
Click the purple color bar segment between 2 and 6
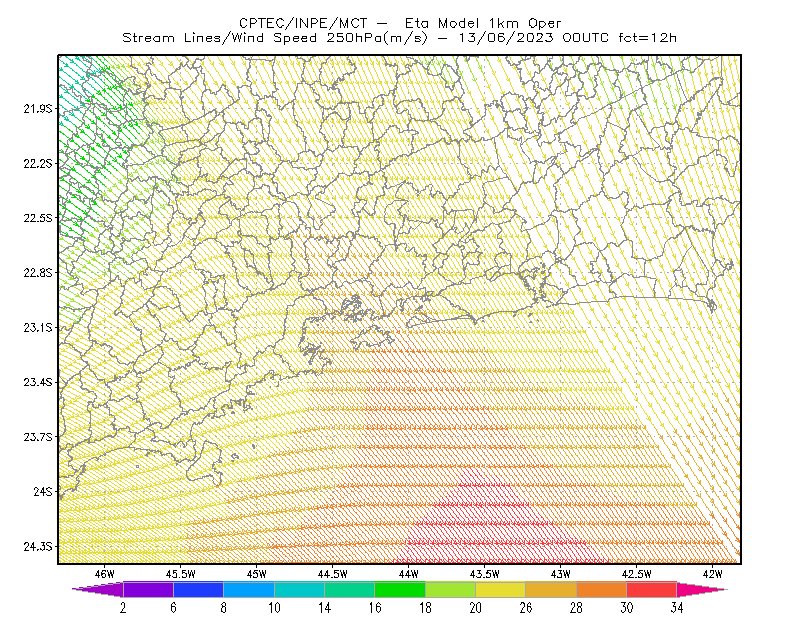click(x=148, y=589)
